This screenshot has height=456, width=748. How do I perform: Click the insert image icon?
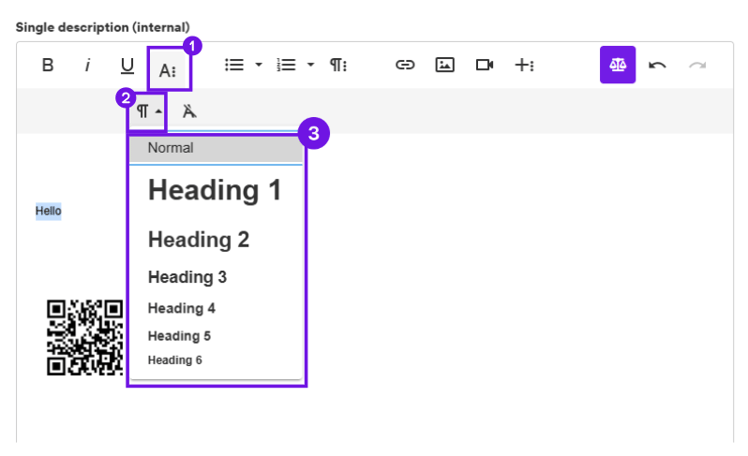click(445, 65)
